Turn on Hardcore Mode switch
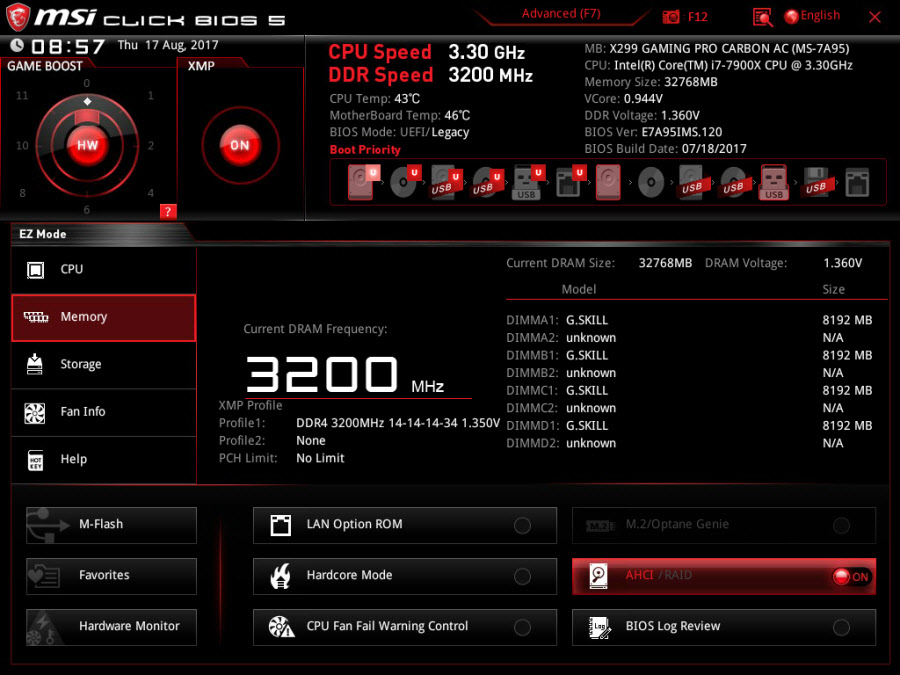Viewport: 900px width, 675px height. click(x=521, y=576)
